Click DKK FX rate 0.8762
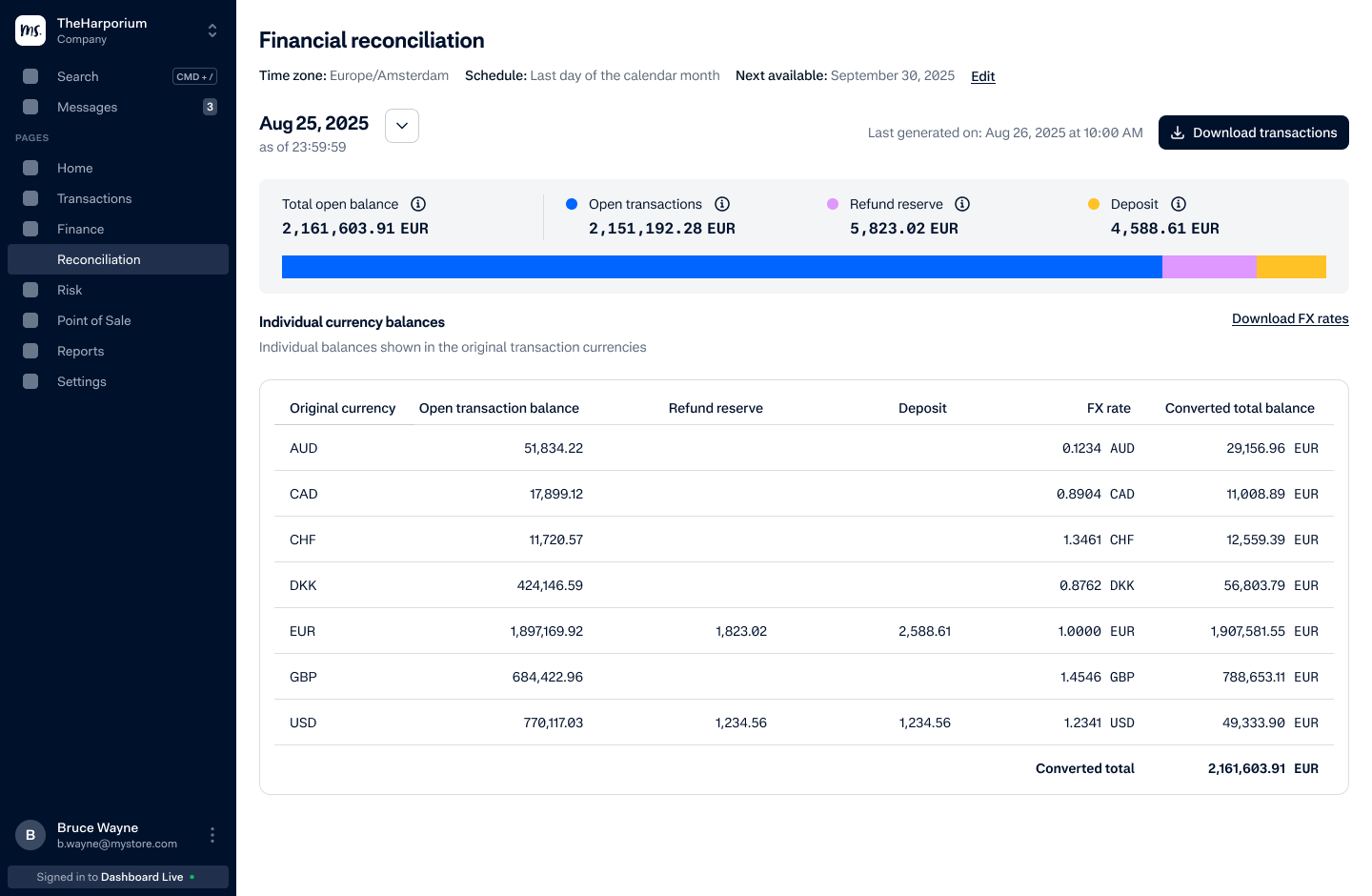 pos(1080,585)
